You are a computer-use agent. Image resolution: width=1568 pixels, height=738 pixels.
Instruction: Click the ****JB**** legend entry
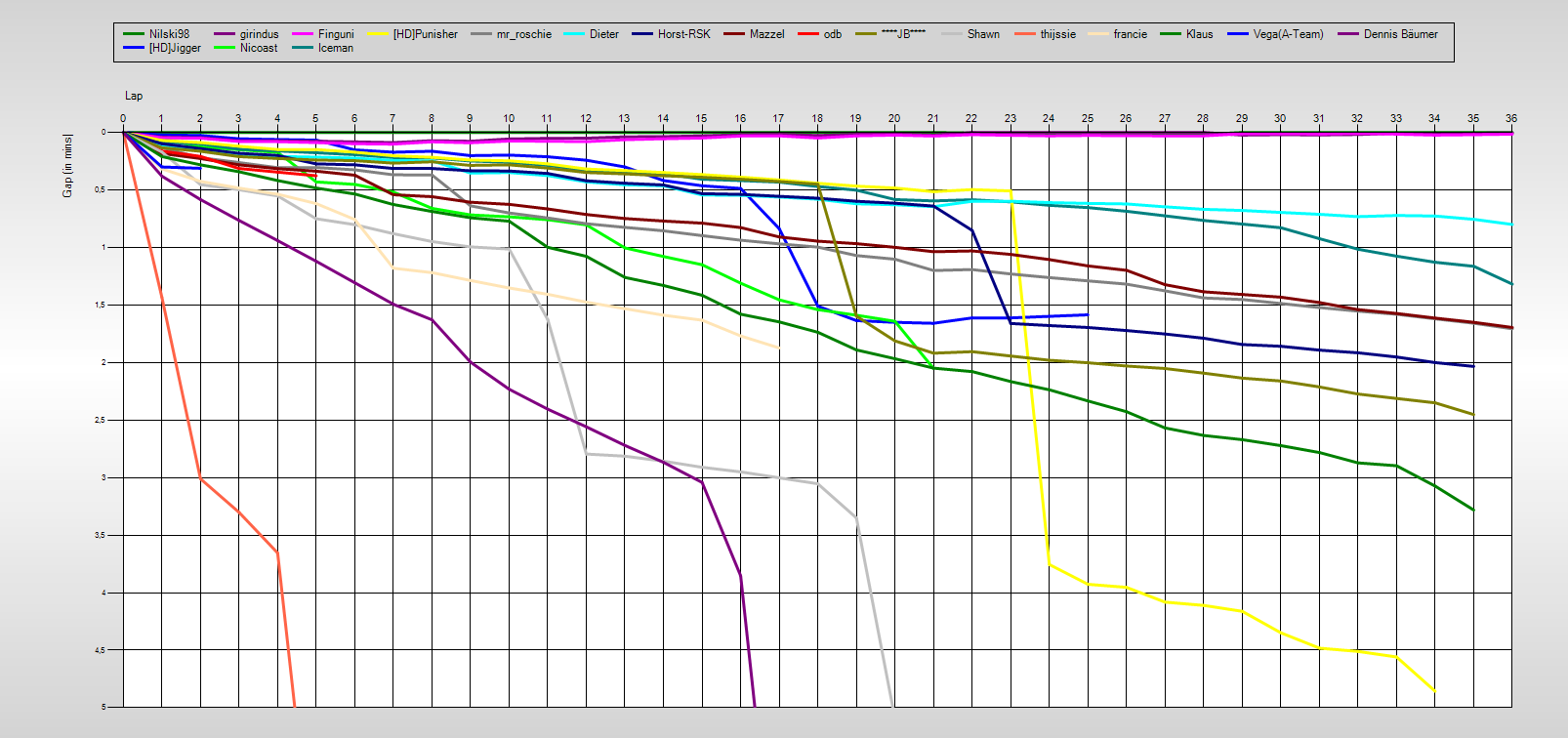click(903, 34)
